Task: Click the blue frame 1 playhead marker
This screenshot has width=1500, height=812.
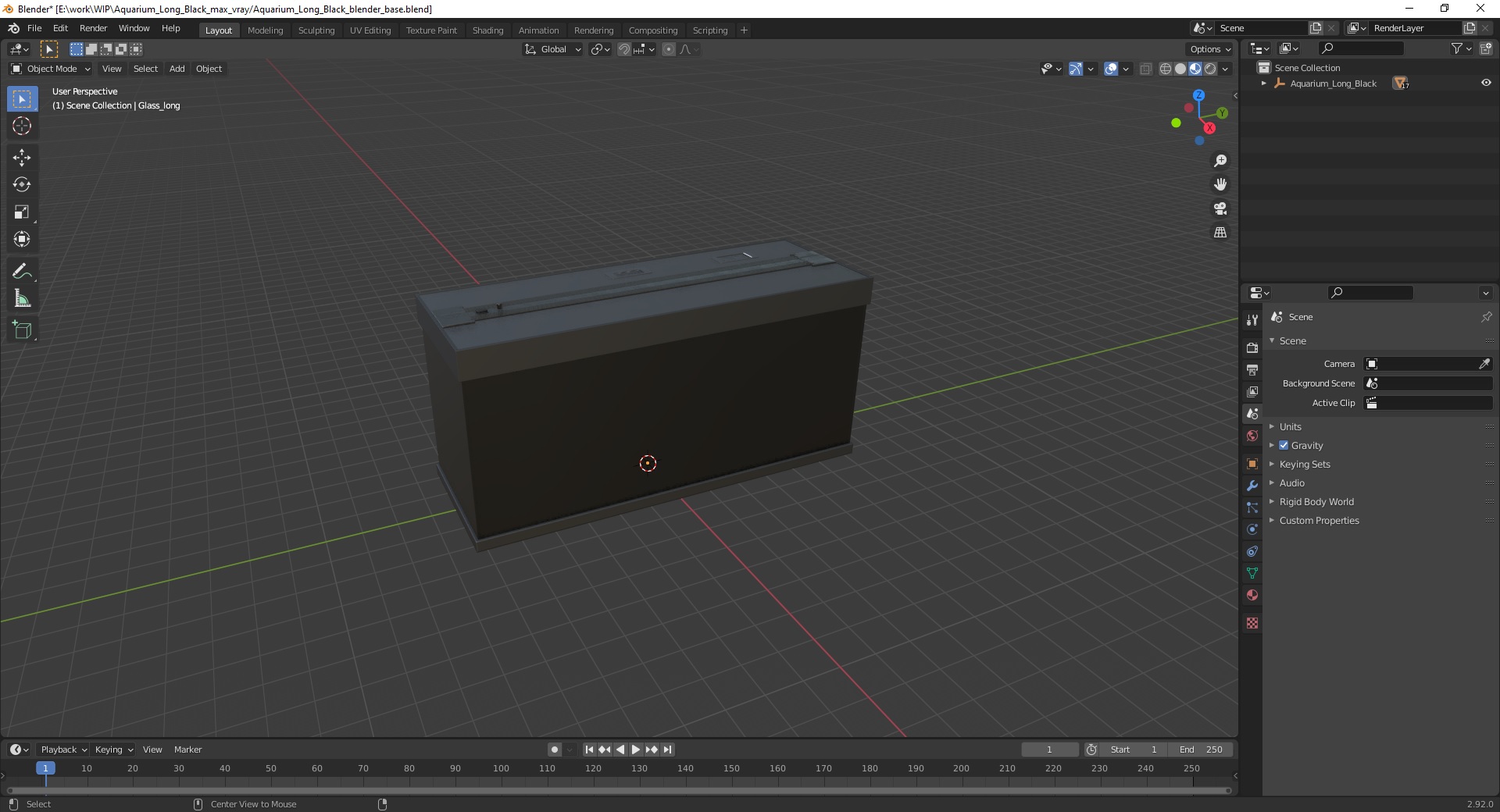Action: (x=45, y=768)
